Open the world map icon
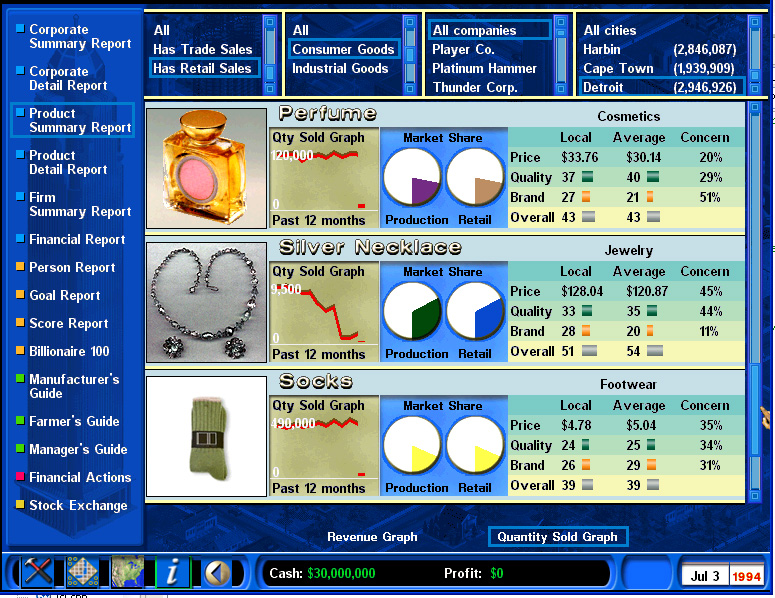The height and width of the screenshot is (598, 775). [x=128, y=572]
